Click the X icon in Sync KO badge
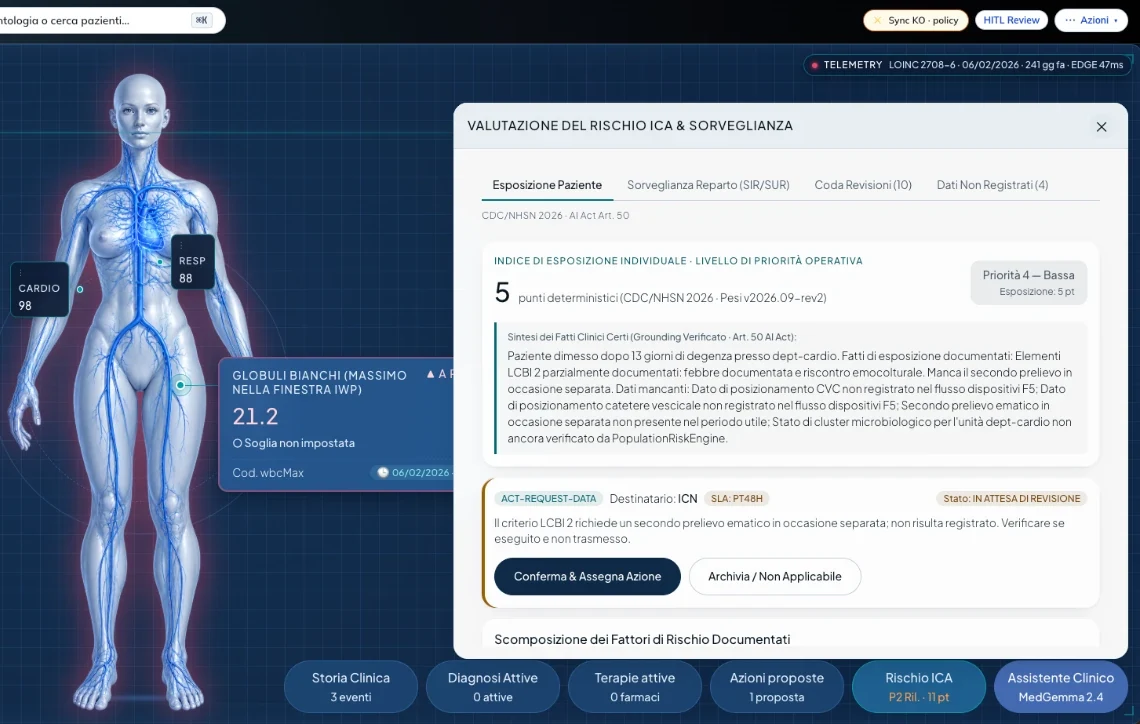This screenshot has height=724, width=1140. coord(878,20)
